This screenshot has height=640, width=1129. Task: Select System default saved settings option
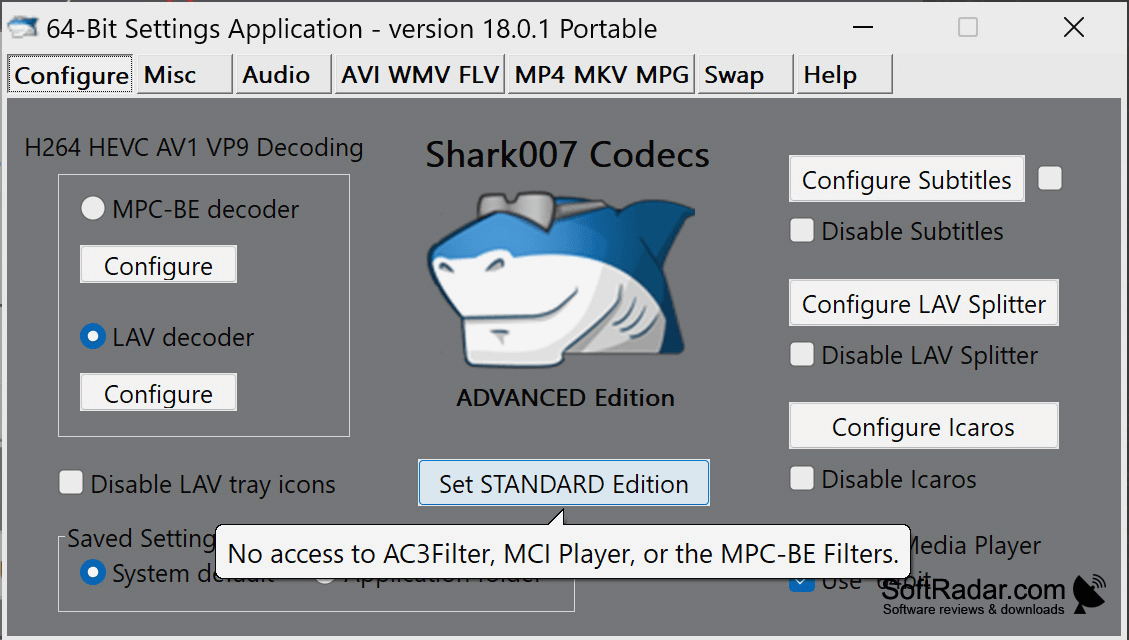click(92, 572)
